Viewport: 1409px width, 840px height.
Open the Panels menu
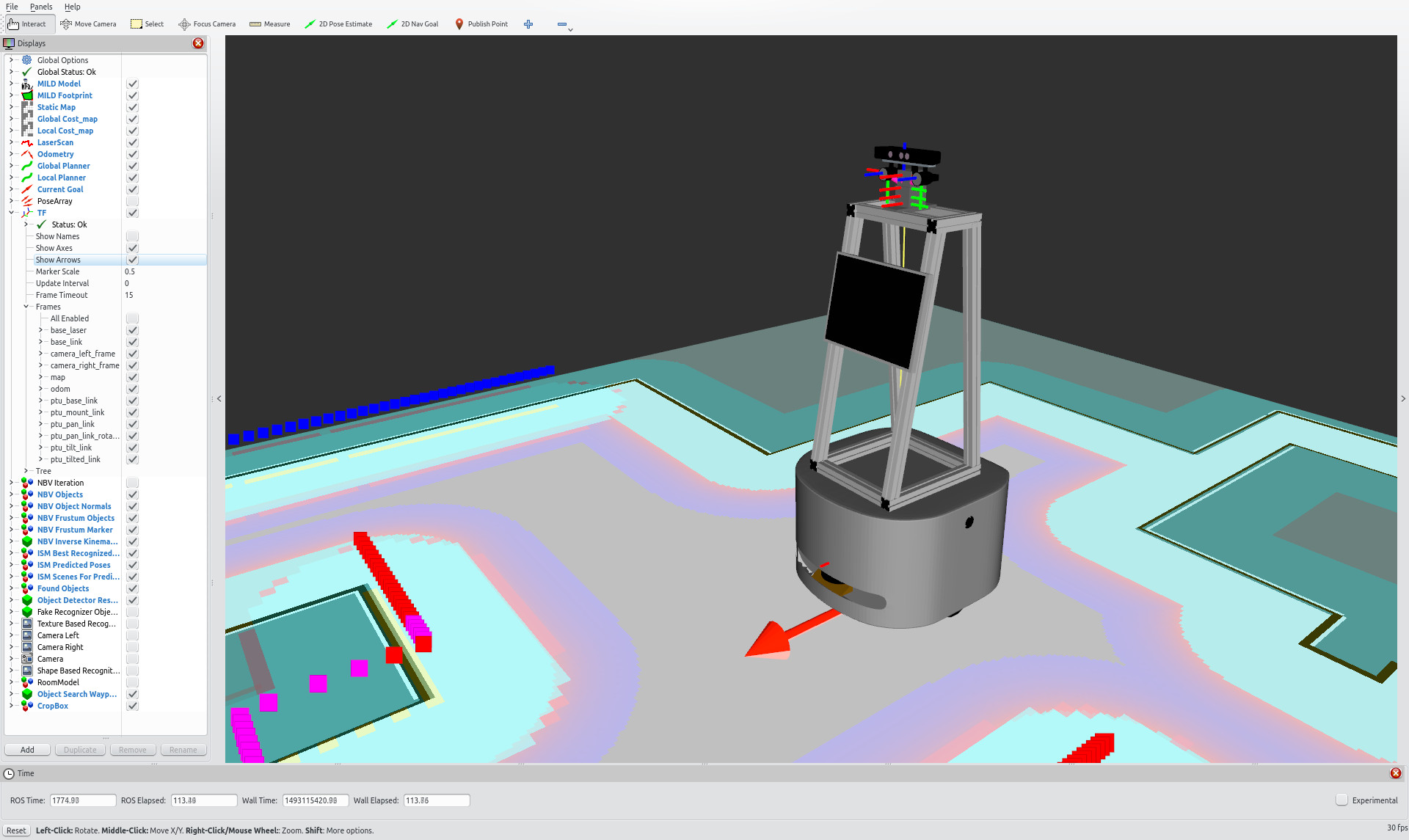[x=41, y=7]
